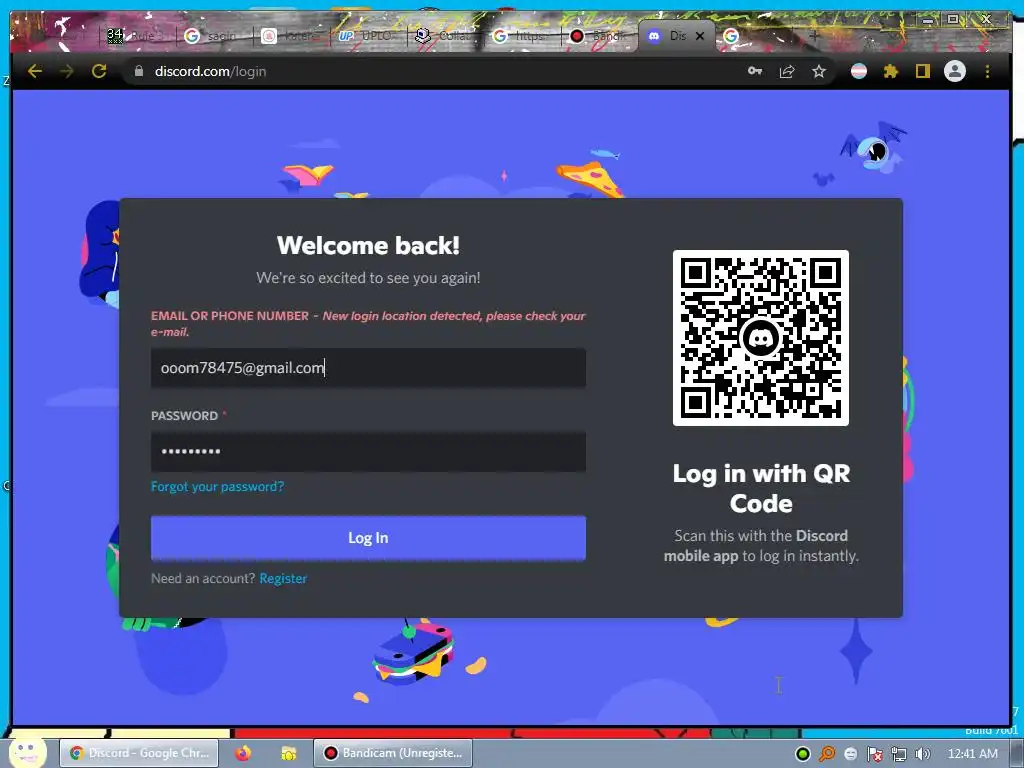The height and width of the screenshot is (768, 1024).
Task: Click the padlock site info icon
Action: coord(138,71)
